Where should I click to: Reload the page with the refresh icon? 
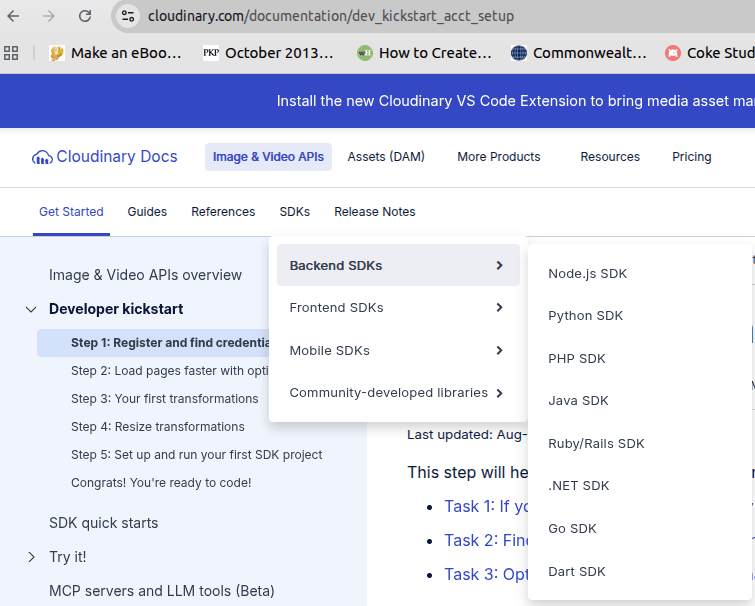(85, 16)
